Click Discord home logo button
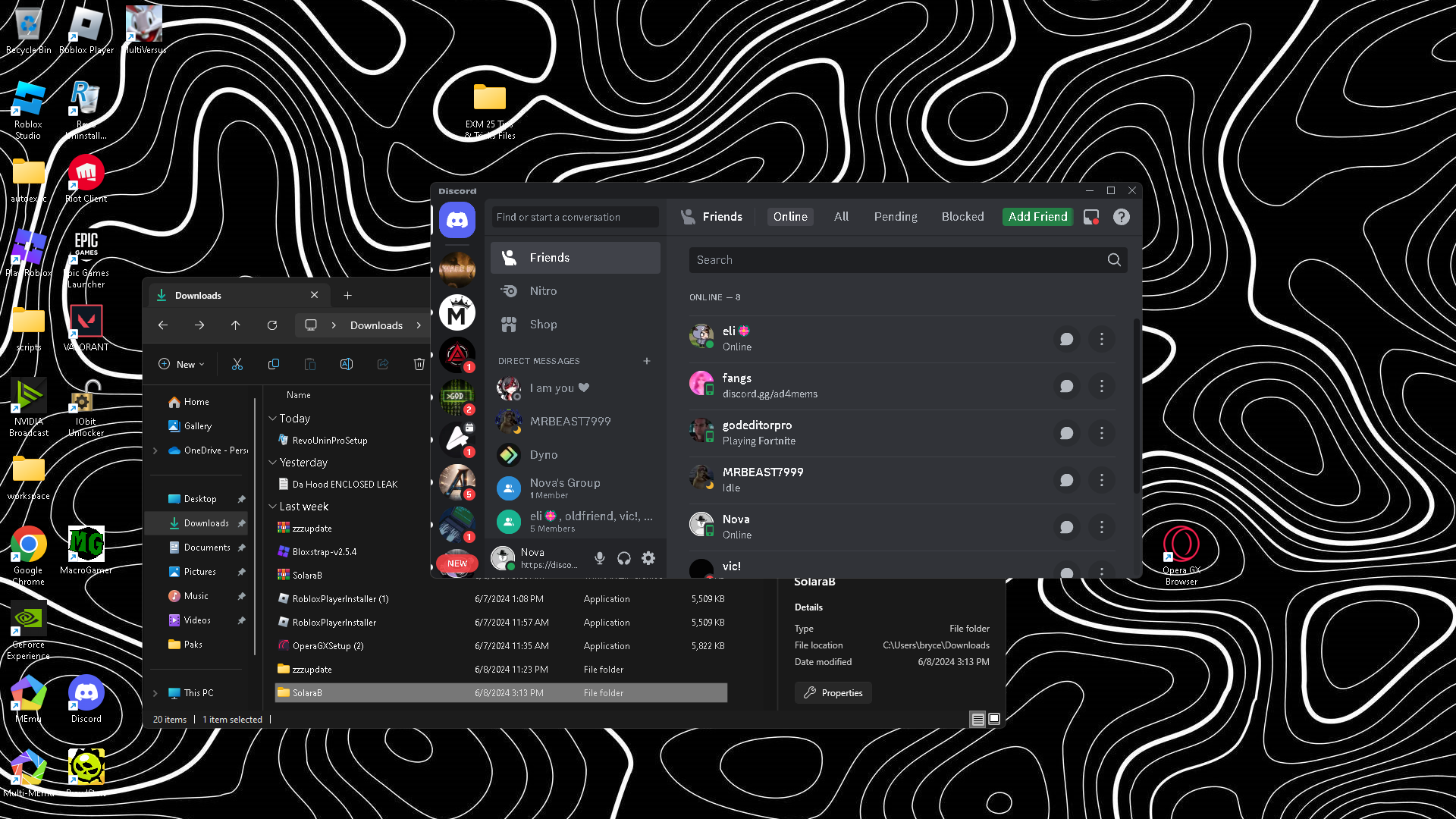This screenshot has height=819, width=1456. pos(457,220)
